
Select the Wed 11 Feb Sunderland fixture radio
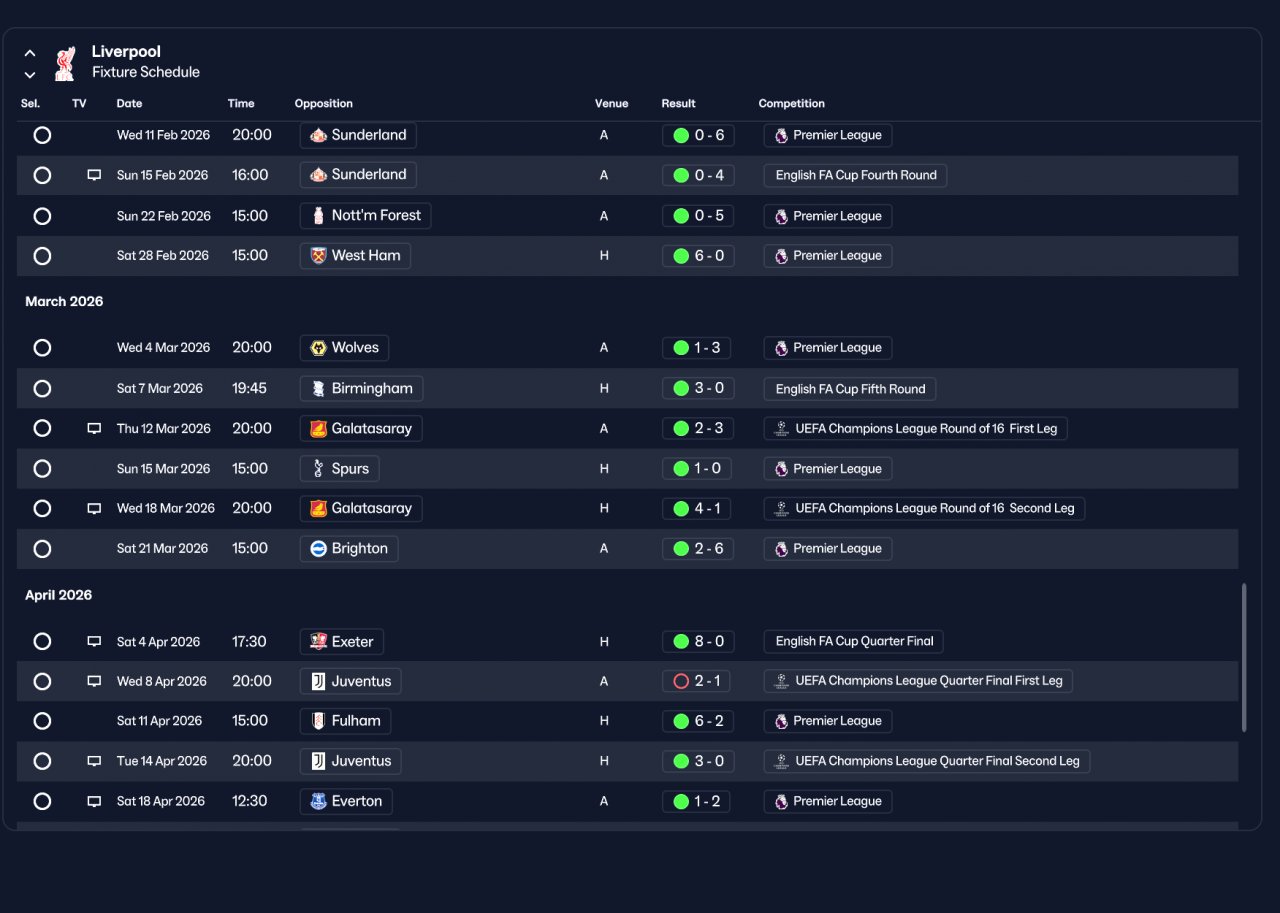[x=42, y=135]
